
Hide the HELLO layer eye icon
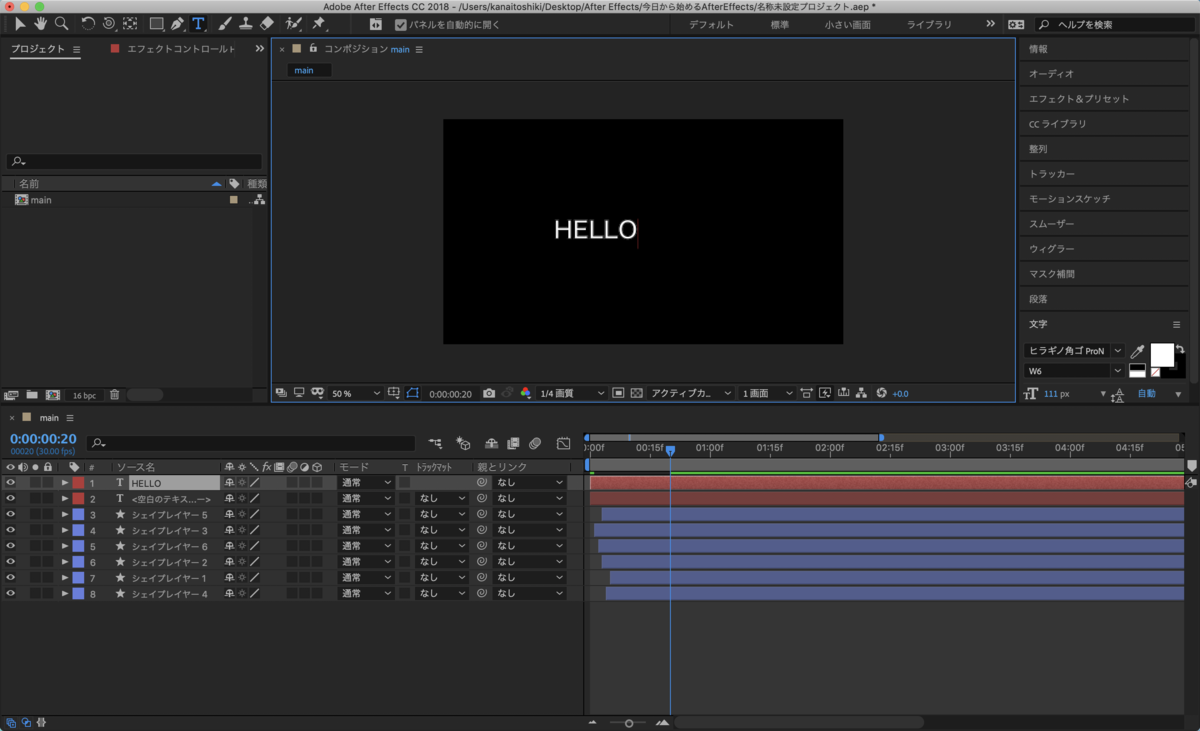[11, 483]
